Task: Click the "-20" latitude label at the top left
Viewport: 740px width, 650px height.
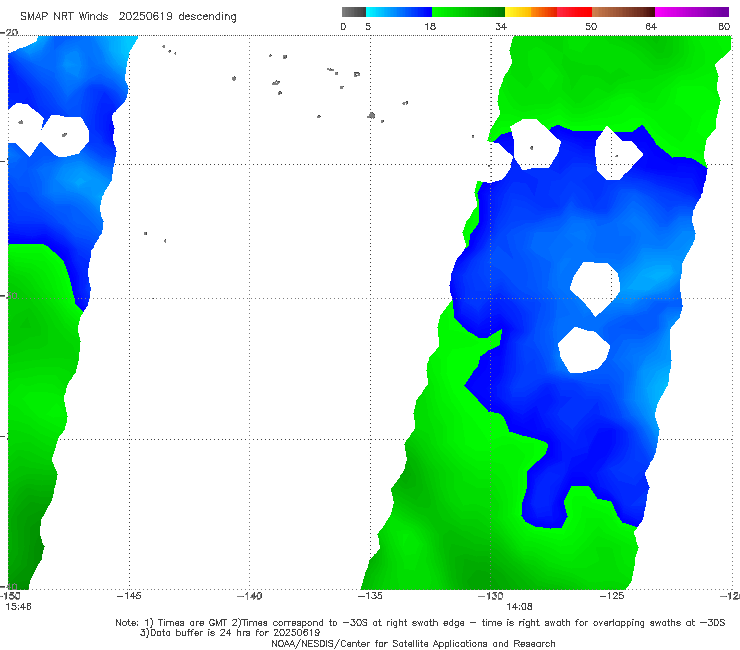Action: [x=9, y=33]
